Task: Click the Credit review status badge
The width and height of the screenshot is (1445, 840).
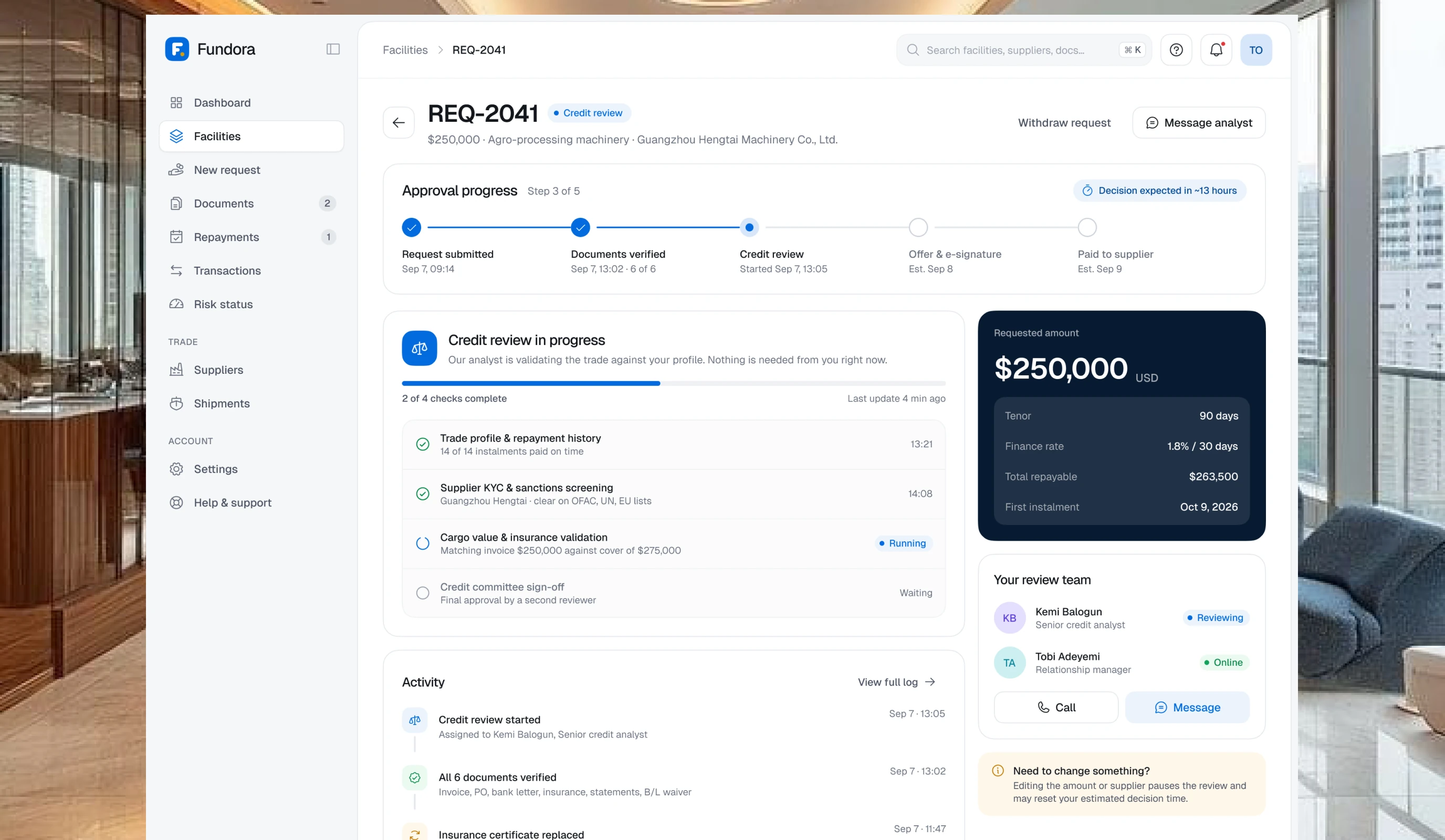Action: (x=589, y=113)
